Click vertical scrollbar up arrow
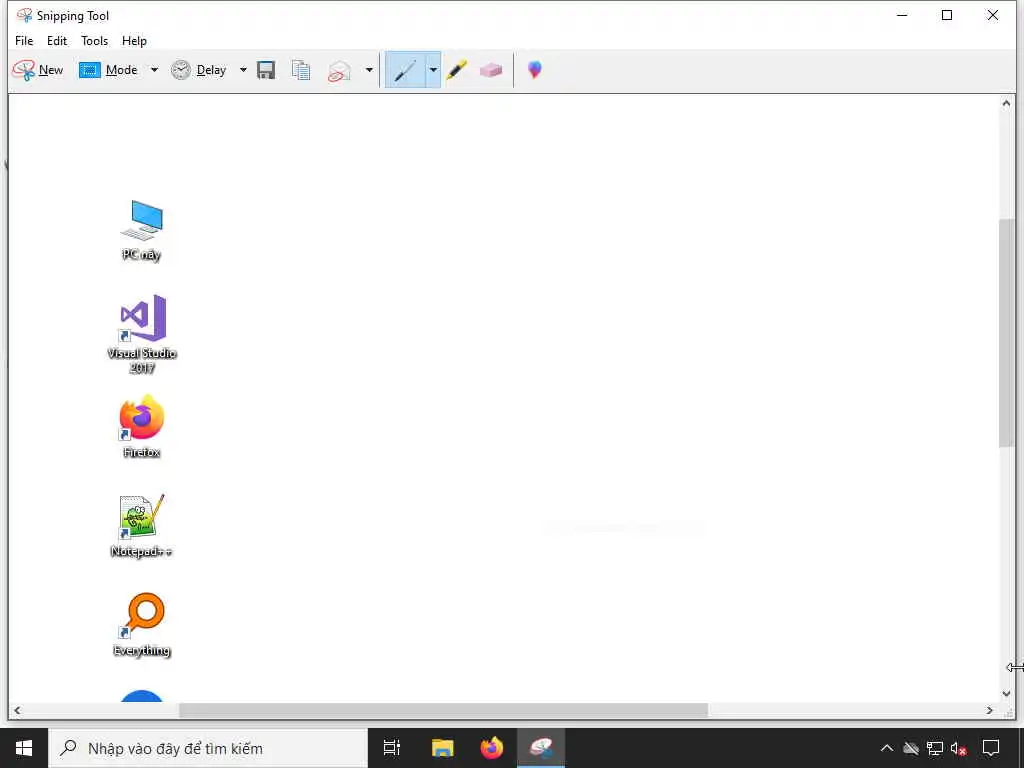Image resolution: width=1024 pixels, height=768 pixels. [1006, 103]
